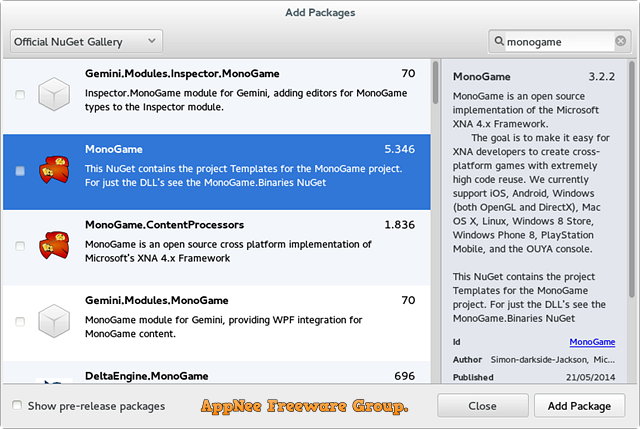This screenshot has width=640, height=429.
Task: Check the Gemini.Modules.MonoGame package checkbox
Action: [x=20, y=322]
